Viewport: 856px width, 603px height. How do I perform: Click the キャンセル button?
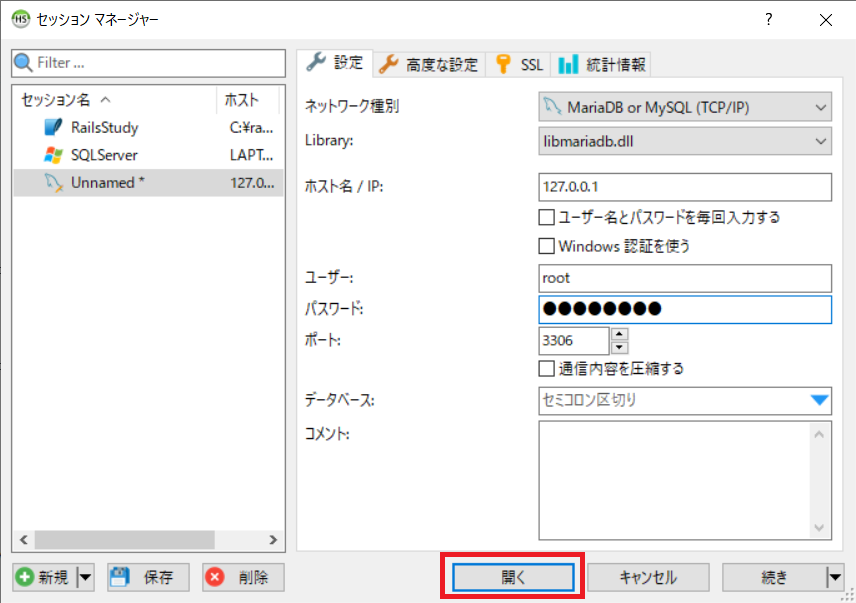click(x=648, y=577)
